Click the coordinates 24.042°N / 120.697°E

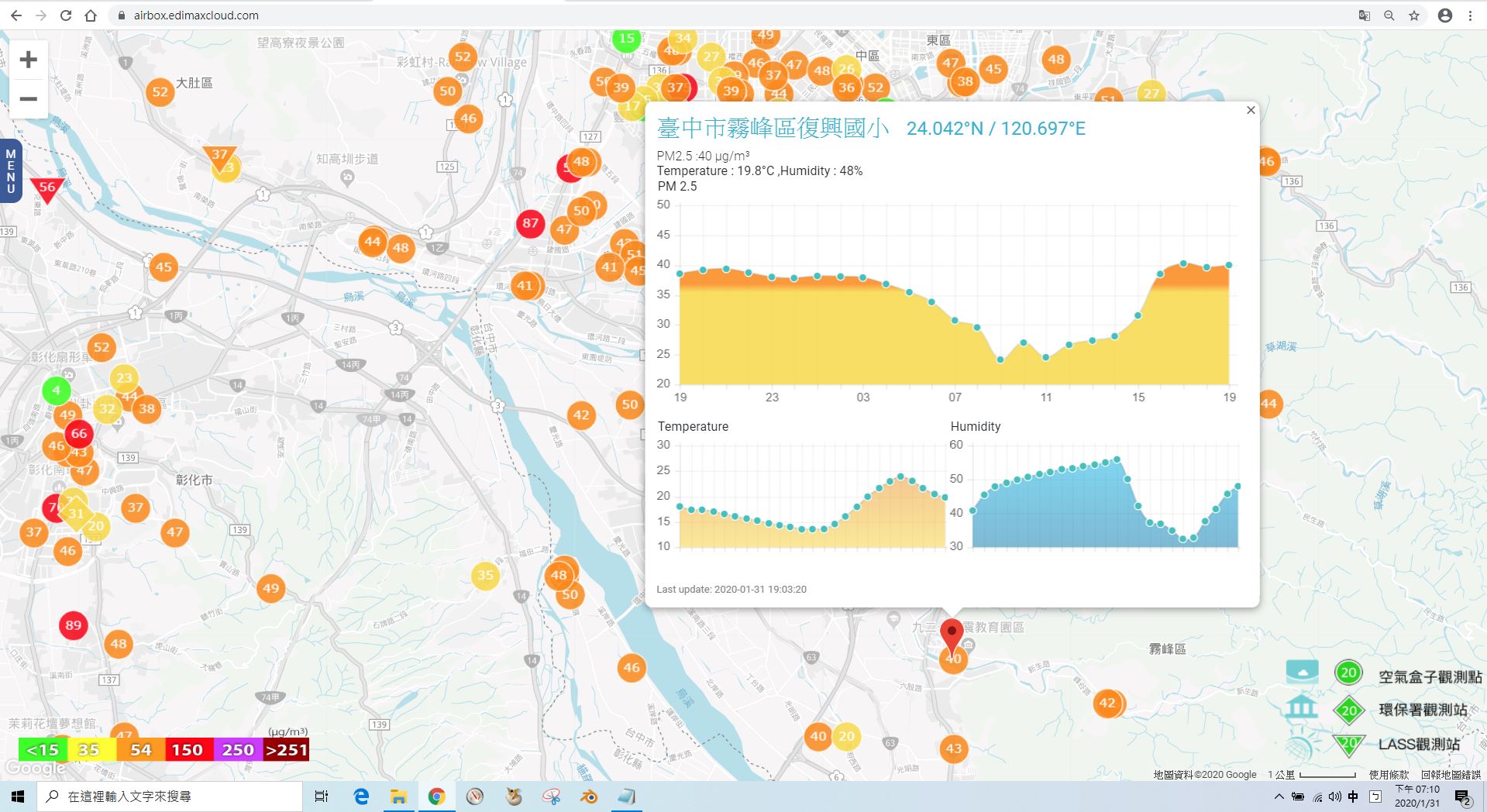996,129
